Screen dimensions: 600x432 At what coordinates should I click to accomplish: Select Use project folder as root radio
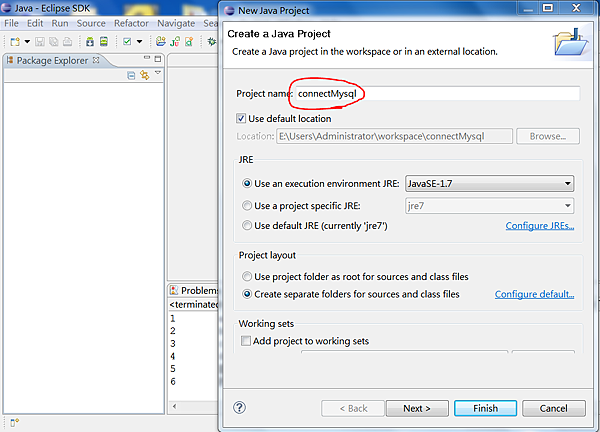[247, 276]
